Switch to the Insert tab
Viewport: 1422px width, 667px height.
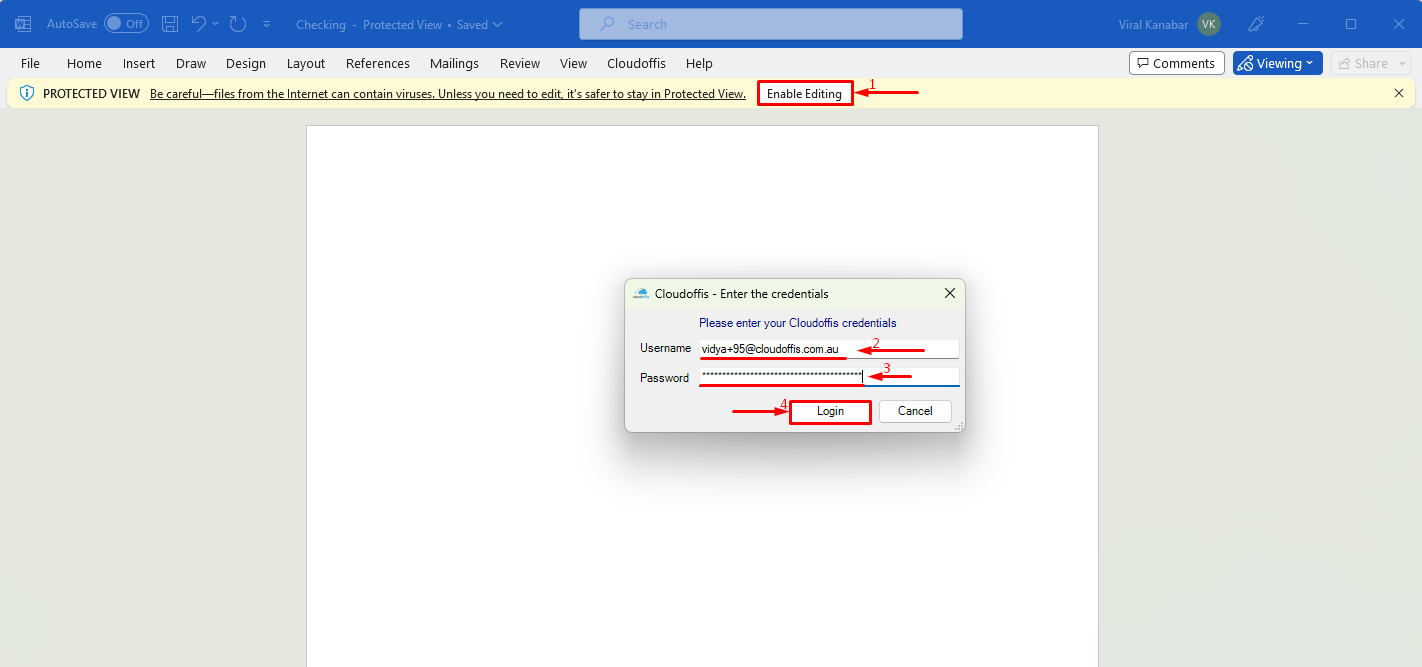pyautogui.click(x=139, y=63)
